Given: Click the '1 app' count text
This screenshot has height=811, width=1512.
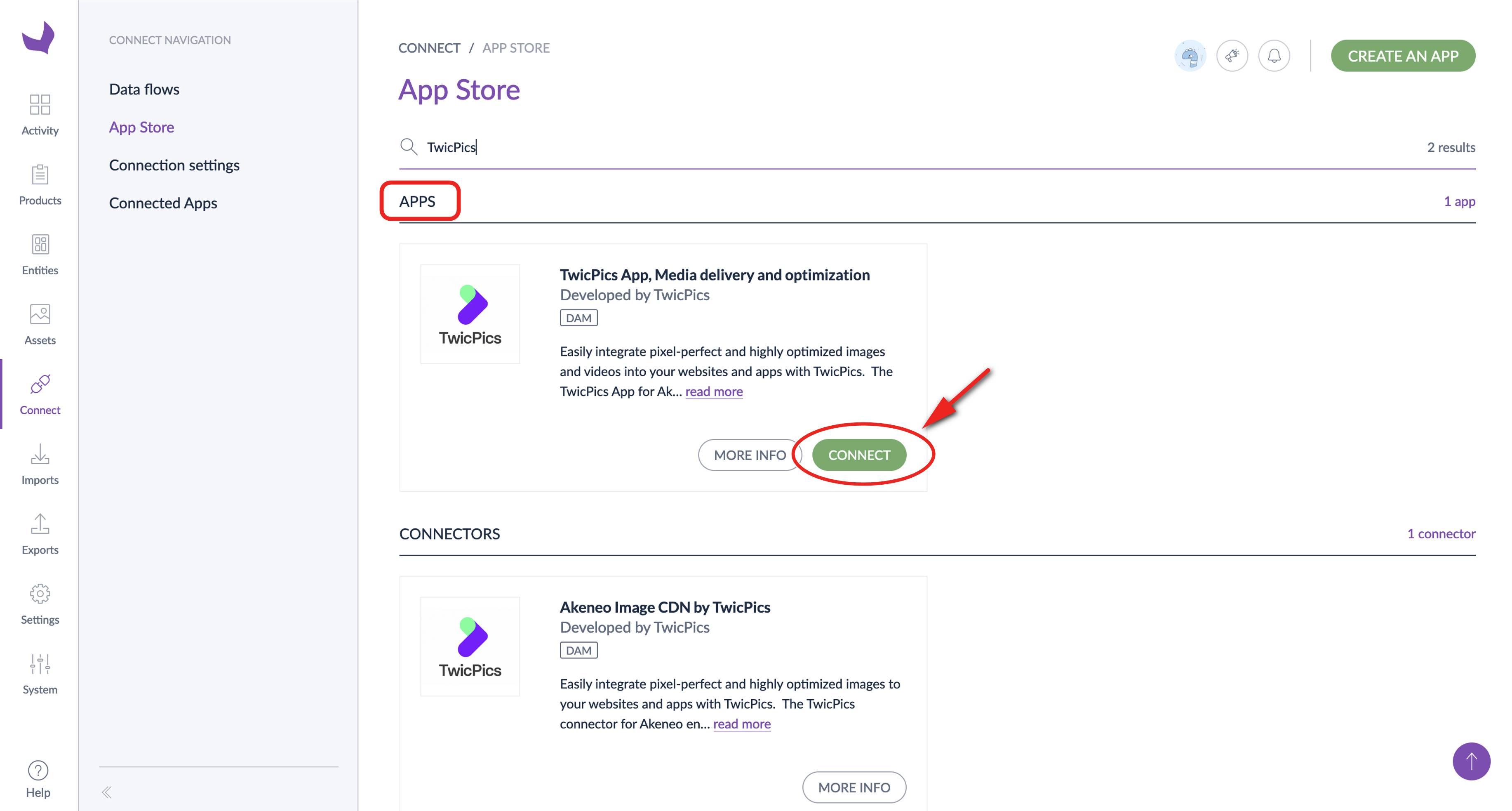Looking at the screenshot, I should [1459, 201].
